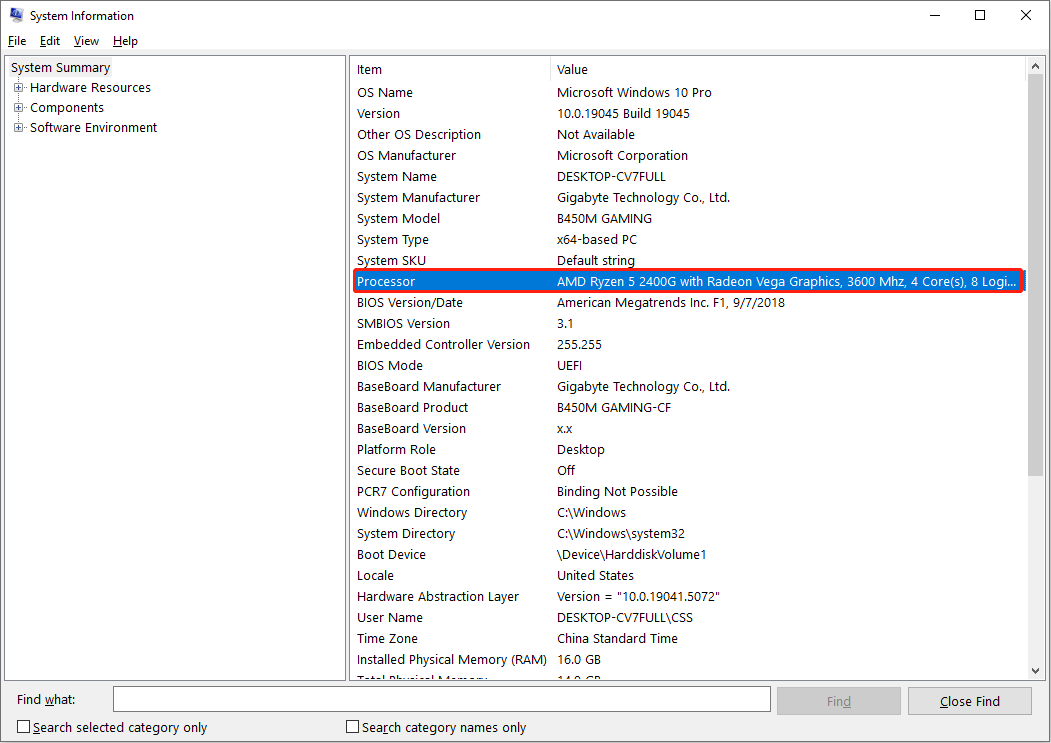Expand the Components node
This screenshot has width=1051, height=743.
[19, 108]
